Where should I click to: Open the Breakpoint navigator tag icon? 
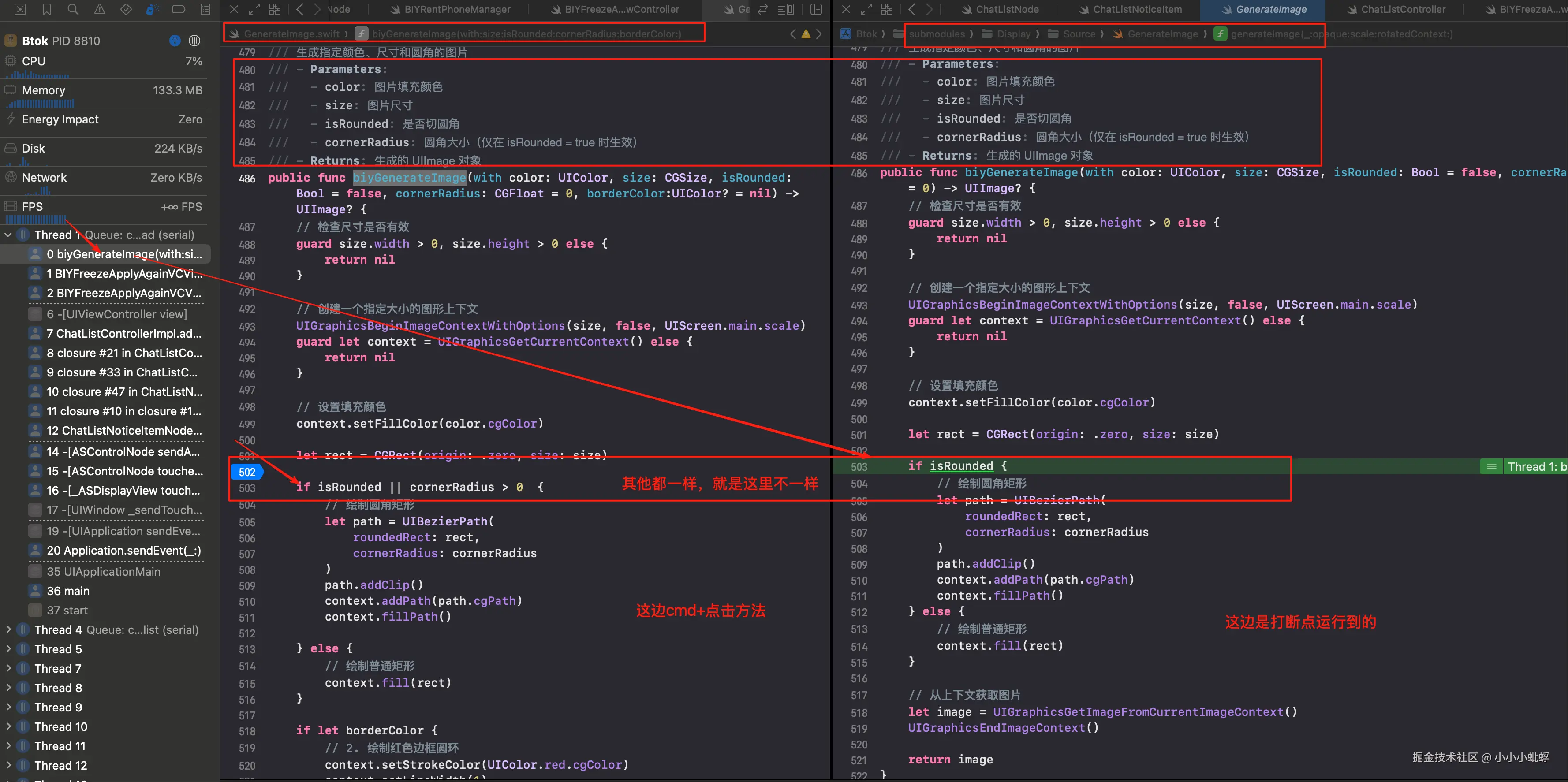[179, 9]
